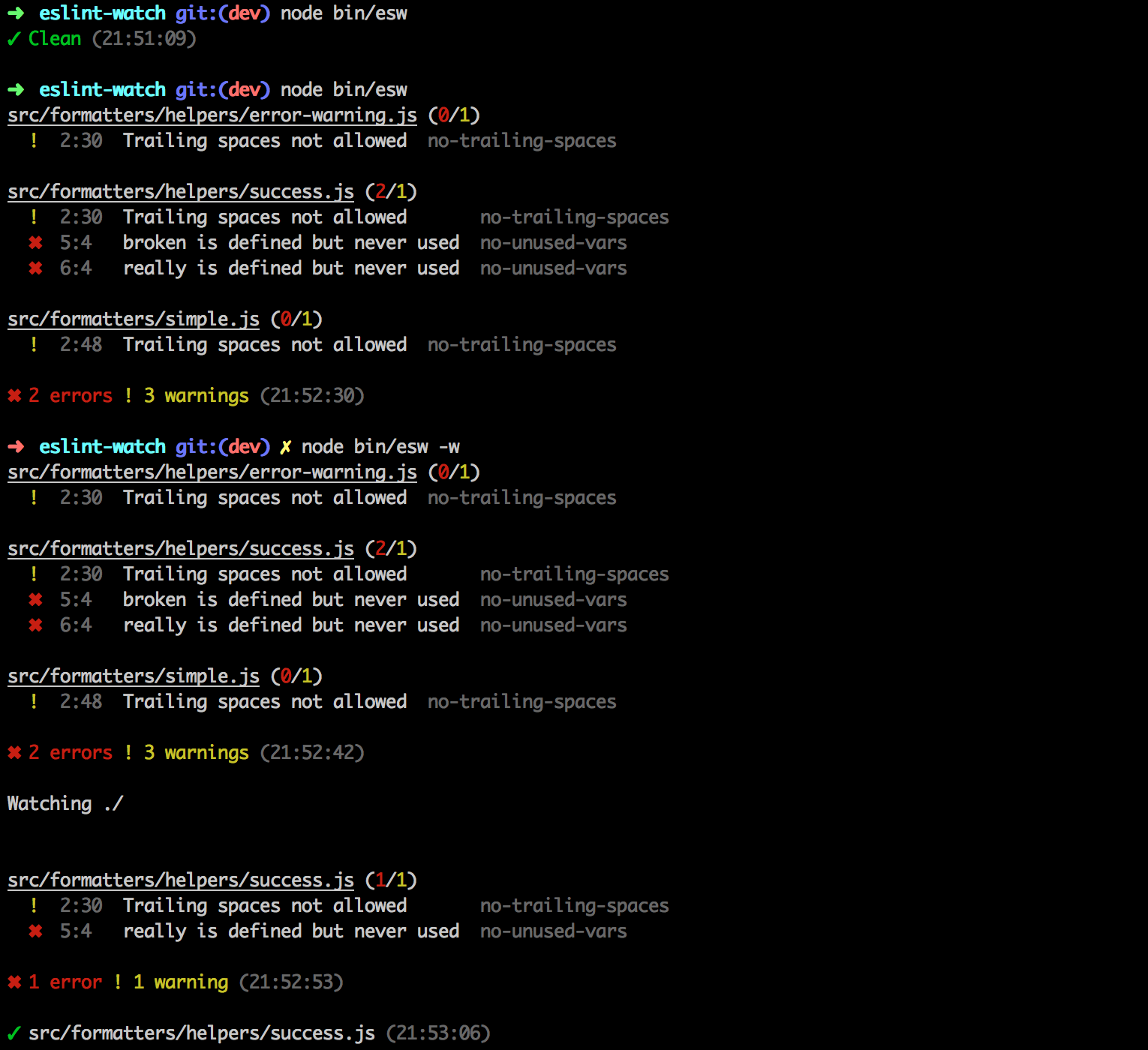The height and width of the screenshot is (1050, 1148).
Task: Click the timestamp (21:52:53)
Action: (x=291, y=982)
